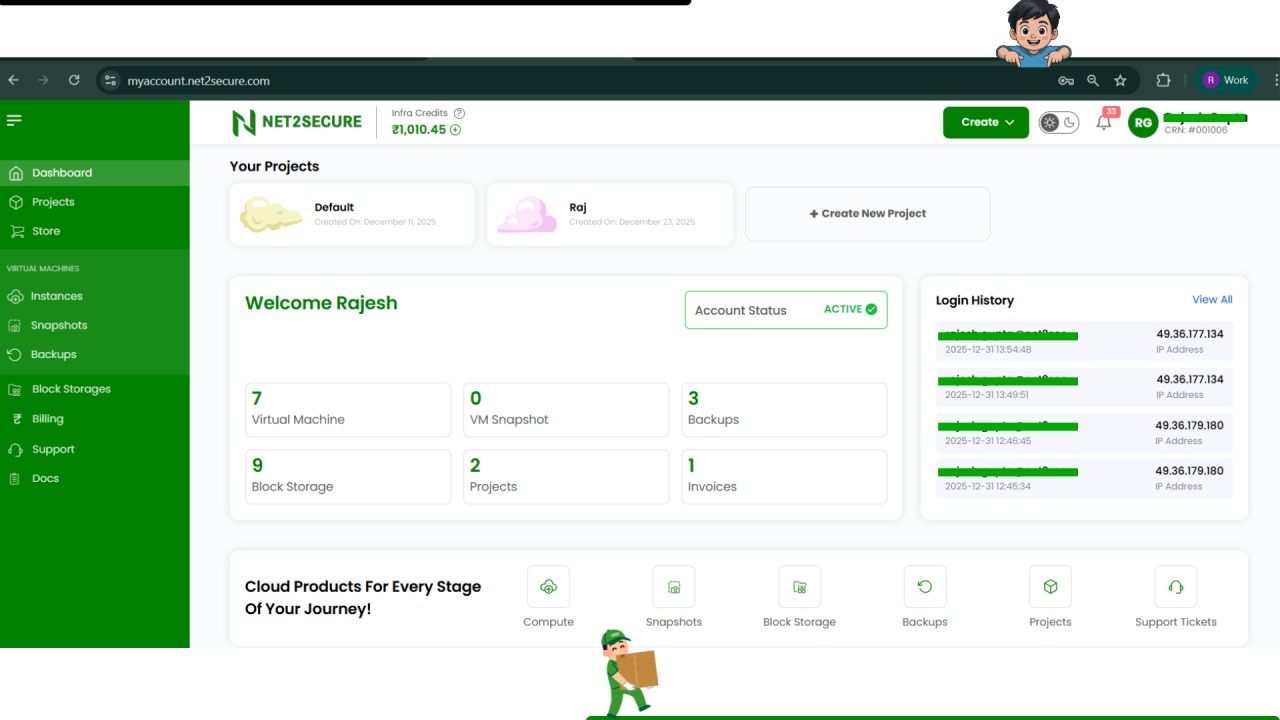Toggle the light/dark theme switch
1280x720 pixels.
click(1059, 122)
